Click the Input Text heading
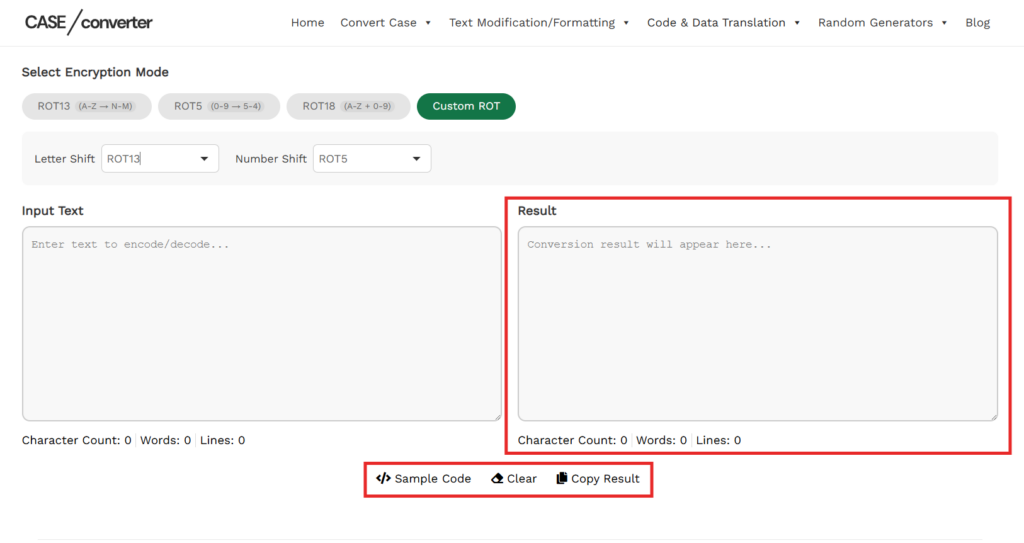Image resolution: width=1024 pixels, height=543 pixels. (52, 210)
